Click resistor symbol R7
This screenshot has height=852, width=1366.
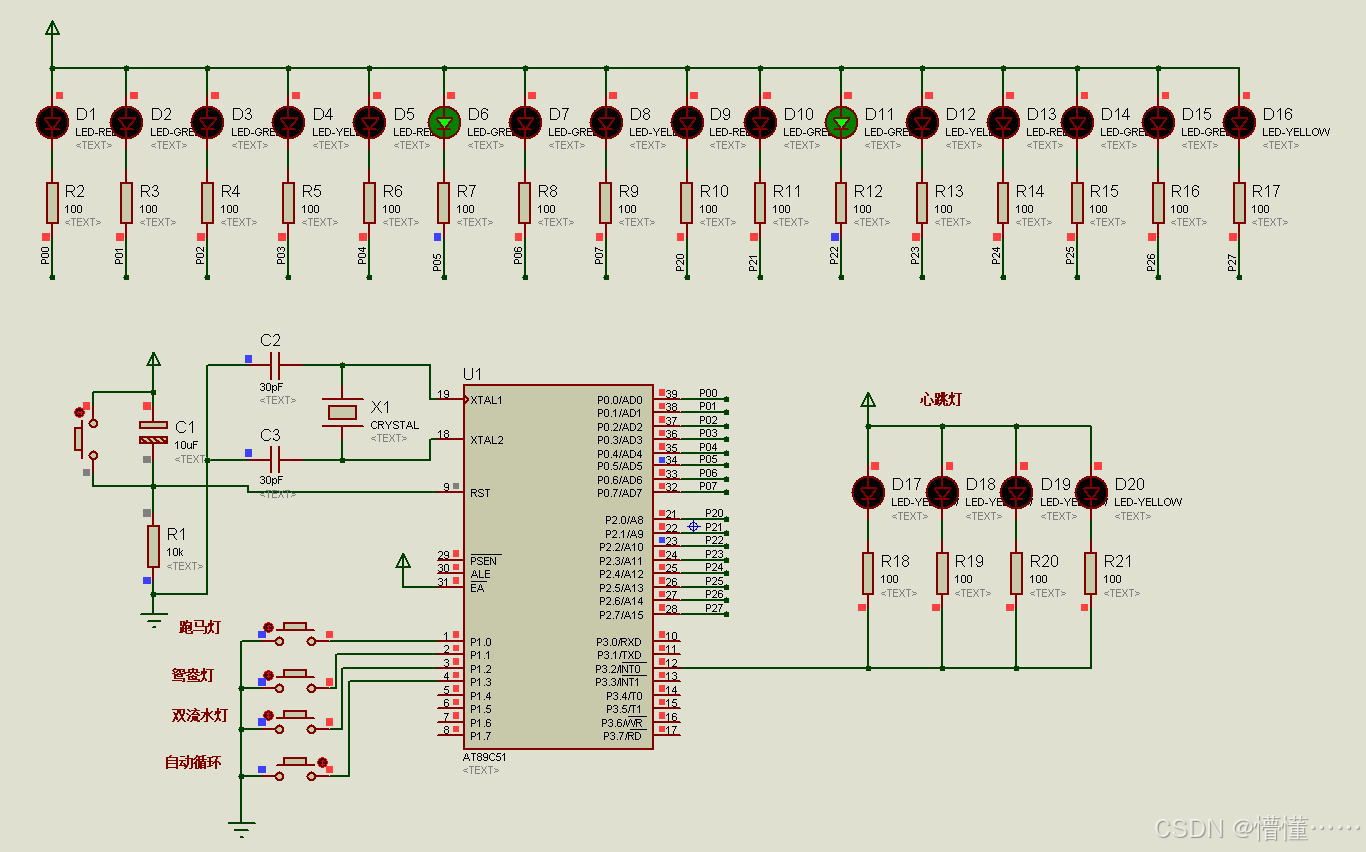point(443,202)
